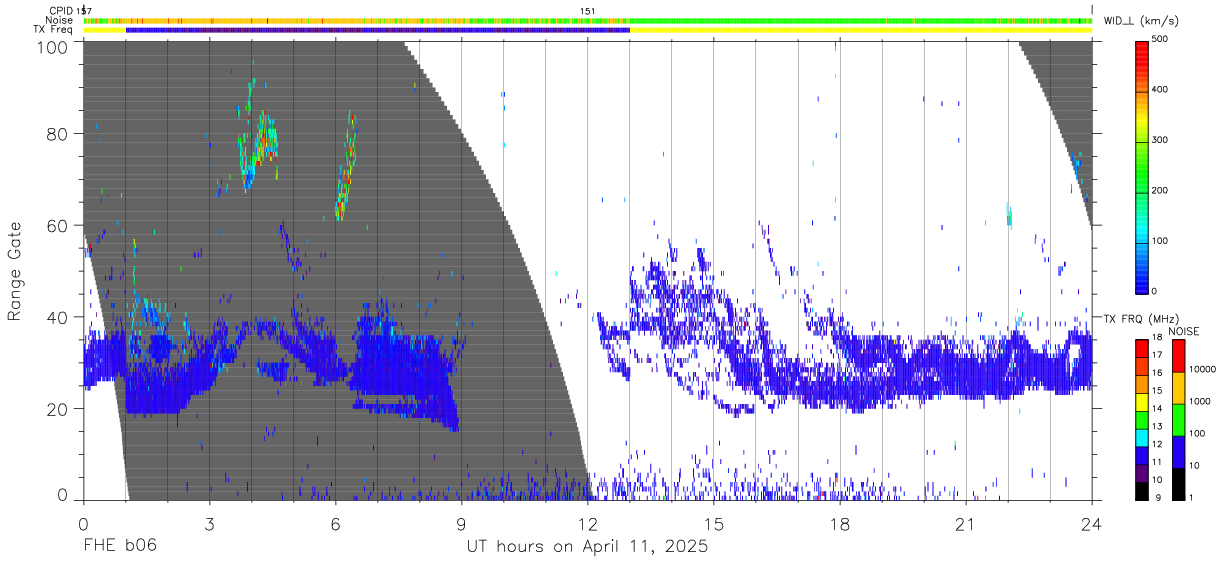
Task: Select the Noise color strip above the plot
Action: [x=588, y=20]
